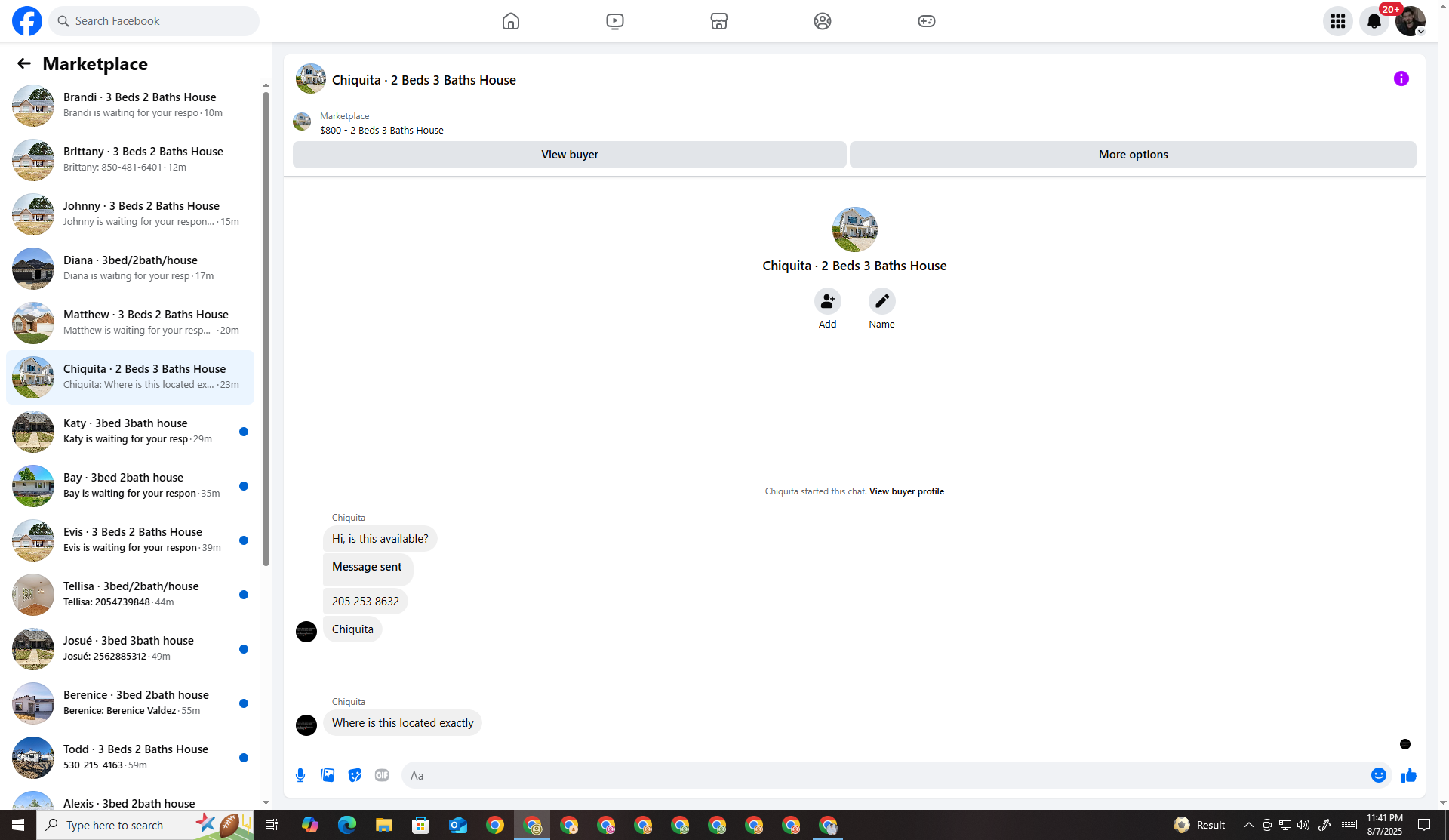Click the Add people icon

[x=827, y=301]
